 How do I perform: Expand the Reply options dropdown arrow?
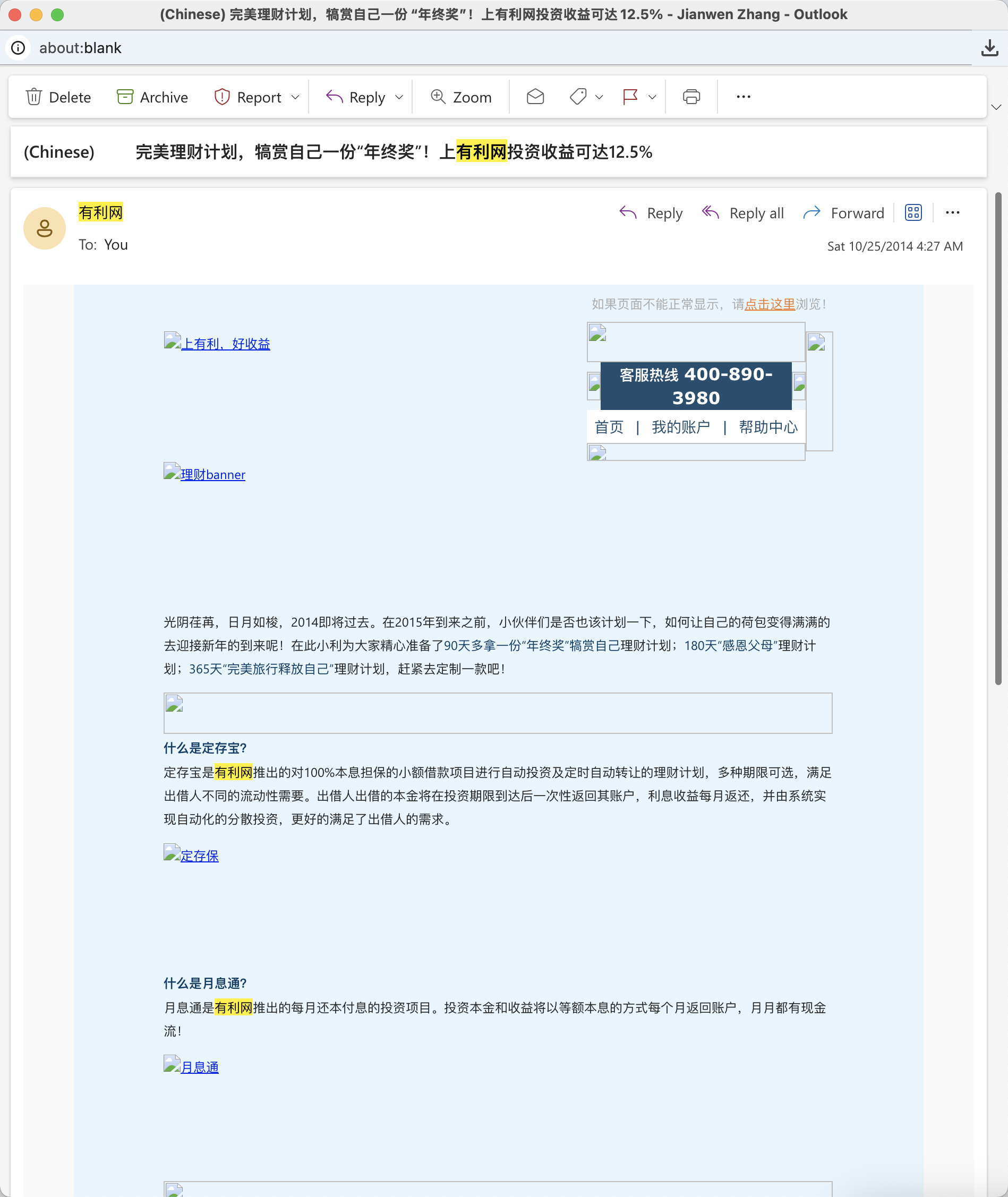pyautogui.click(x=399, y=97)
